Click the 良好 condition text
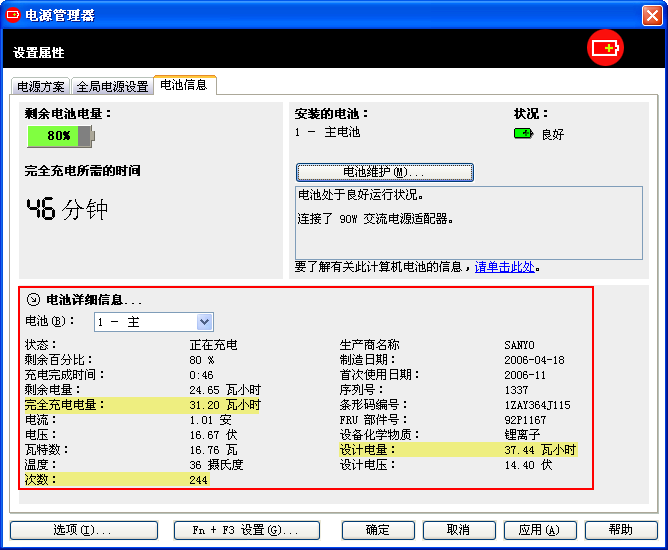 click(x=553, y=135)
